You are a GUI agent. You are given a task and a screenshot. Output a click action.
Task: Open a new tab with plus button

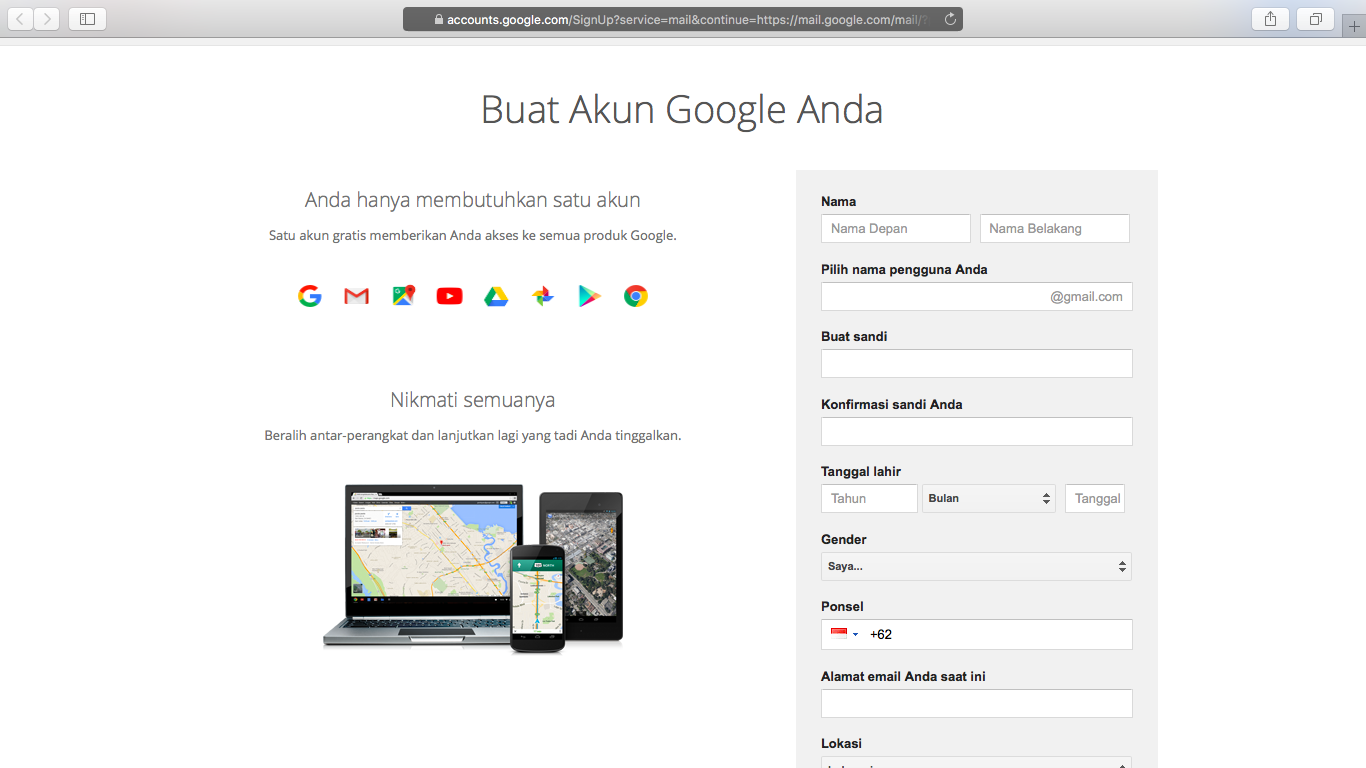pyautogui.click(x=1354, y=26)
